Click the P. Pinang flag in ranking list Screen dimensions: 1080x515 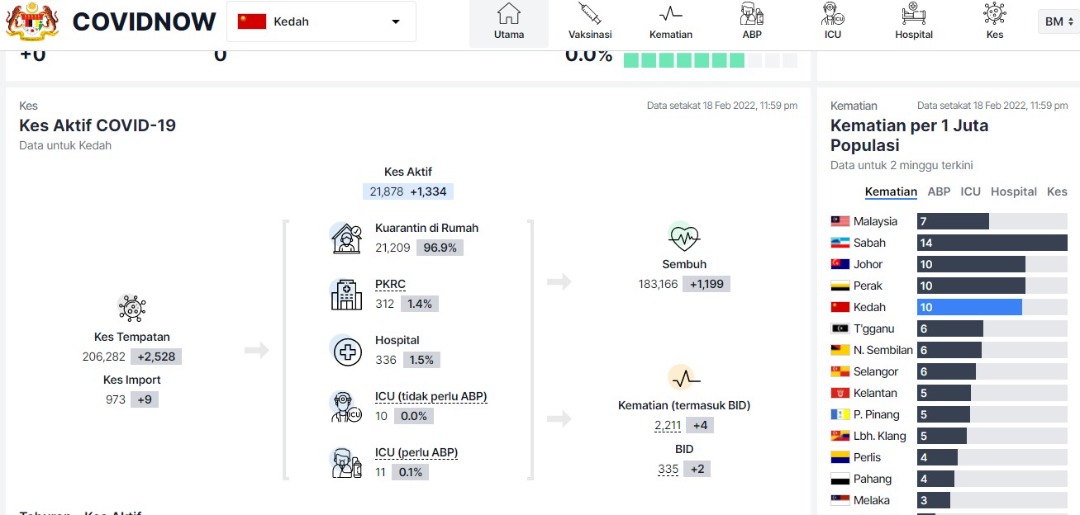[840, 414]
